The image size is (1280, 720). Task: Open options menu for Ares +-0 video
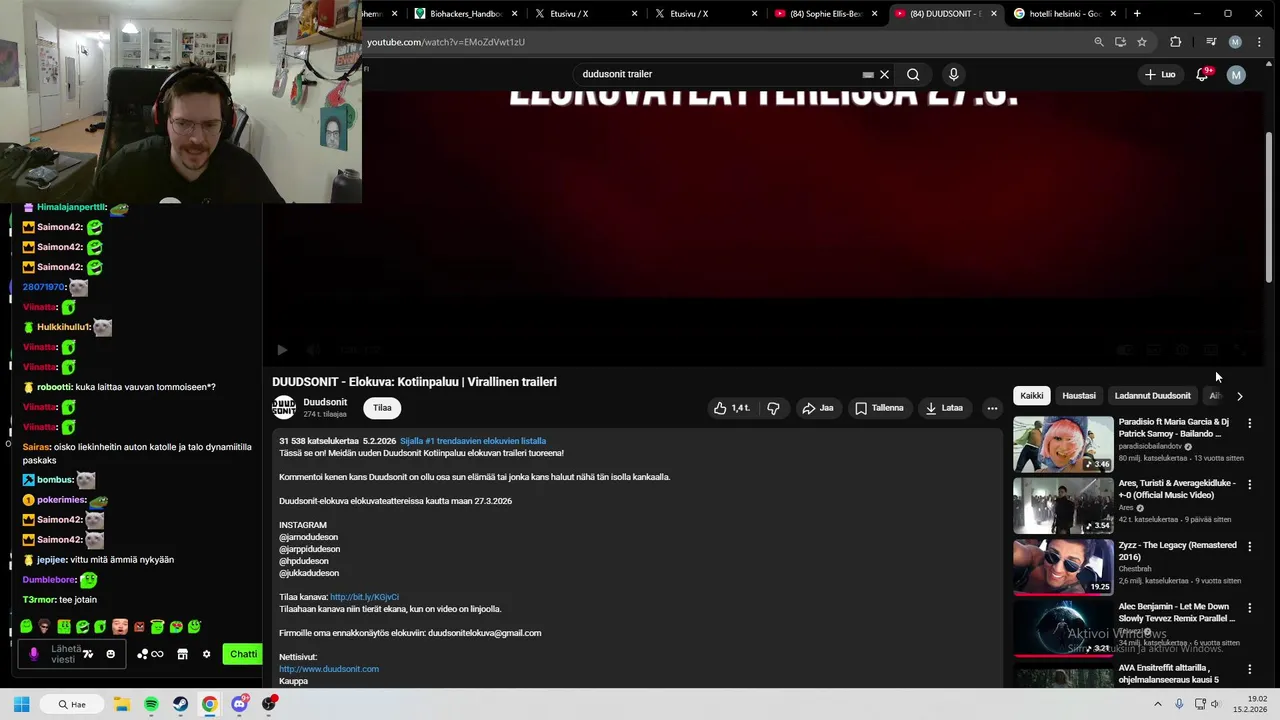tap(1249, 484)
